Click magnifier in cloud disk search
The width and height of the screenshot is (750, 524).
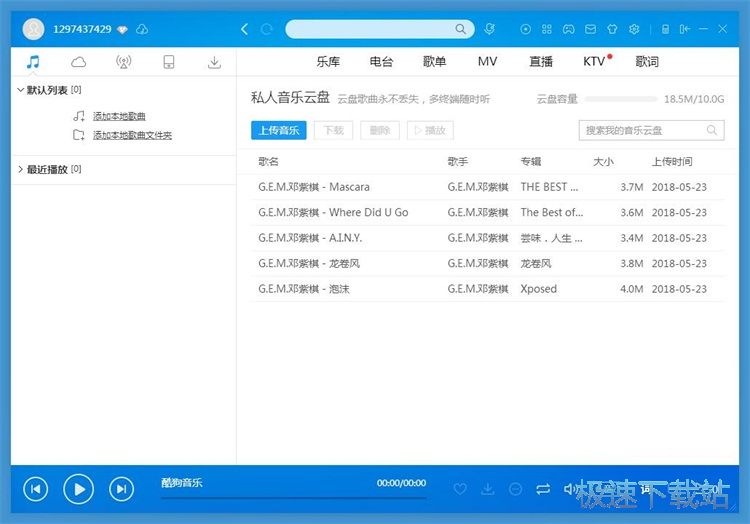pyautogui.click(x=712, y=130)
